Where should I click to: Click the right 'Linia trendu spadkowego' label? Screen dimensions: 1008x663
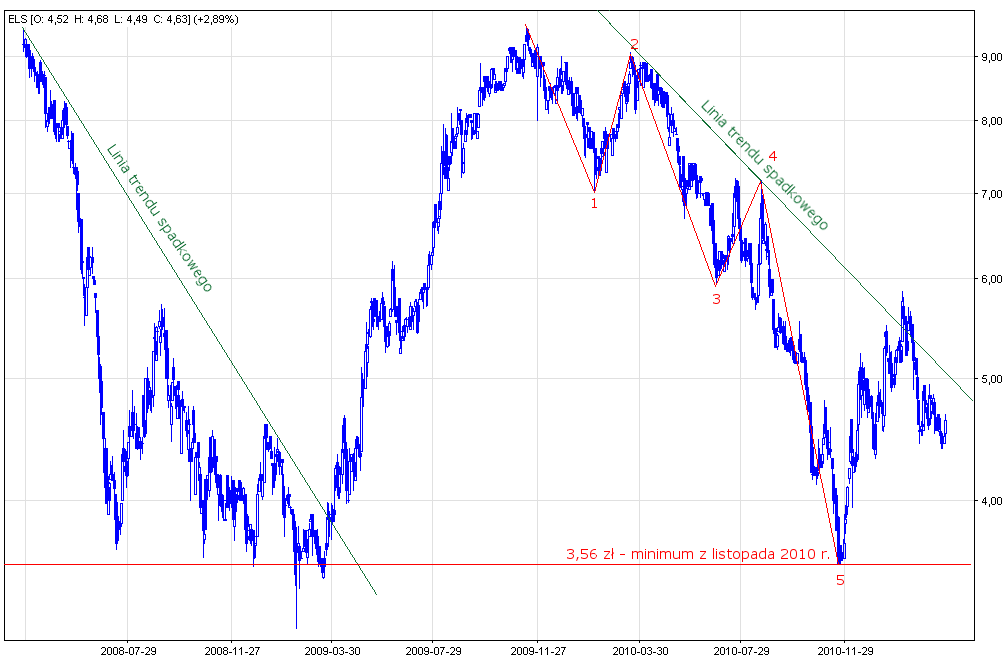tap(765, 165)
